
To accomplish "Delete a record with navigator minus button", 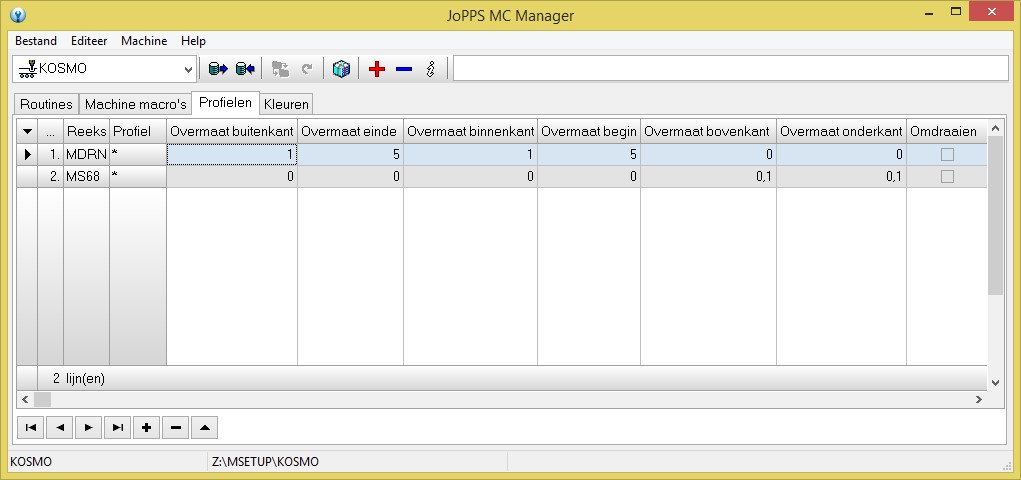I will pos(175,427).
